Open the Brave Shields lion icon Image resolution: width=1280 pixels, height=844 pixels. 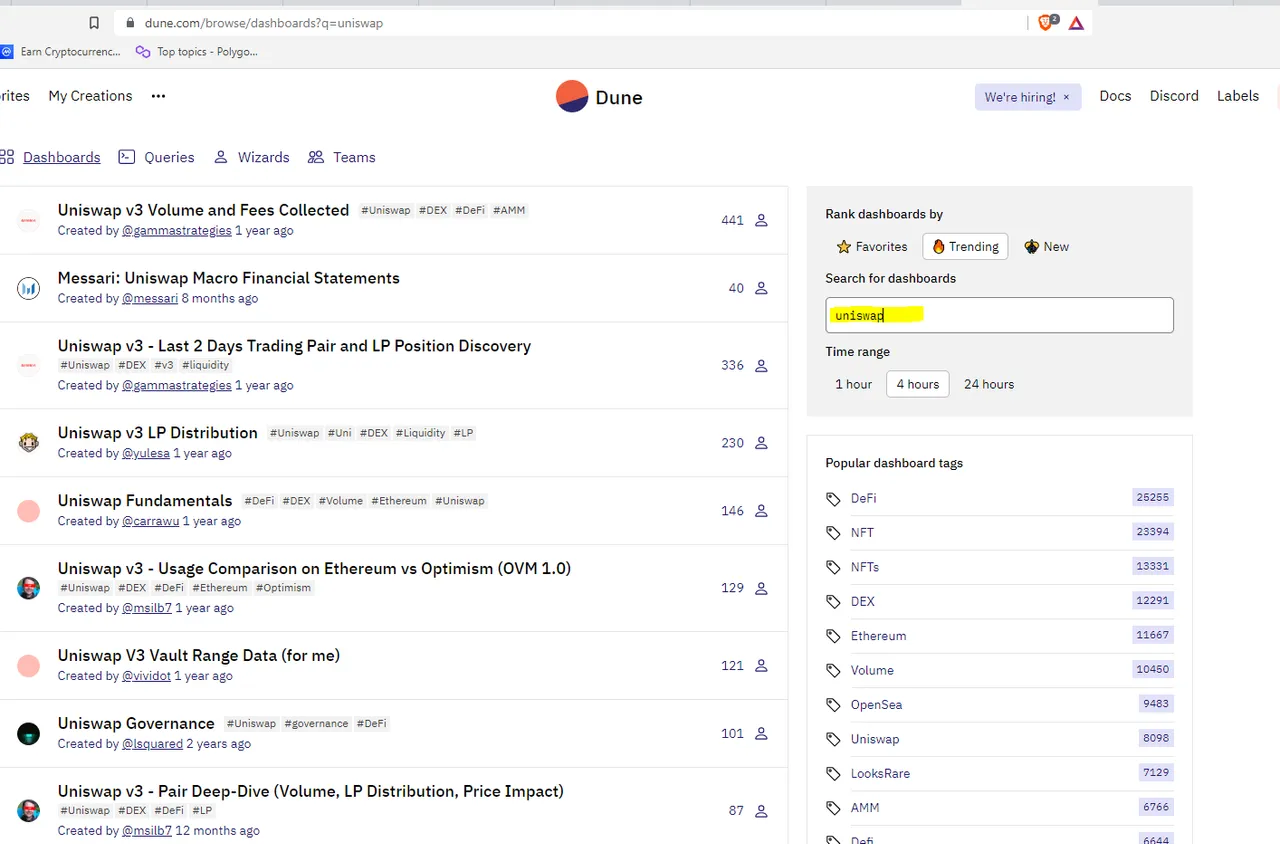click(x=1047, y=22)
